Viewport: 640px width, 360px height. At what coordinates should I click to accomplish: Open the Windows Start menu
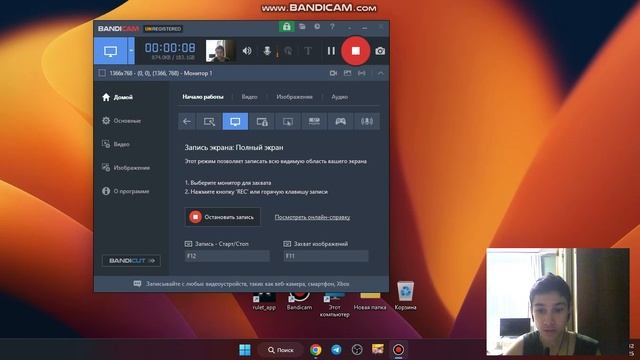pos(245,350)
